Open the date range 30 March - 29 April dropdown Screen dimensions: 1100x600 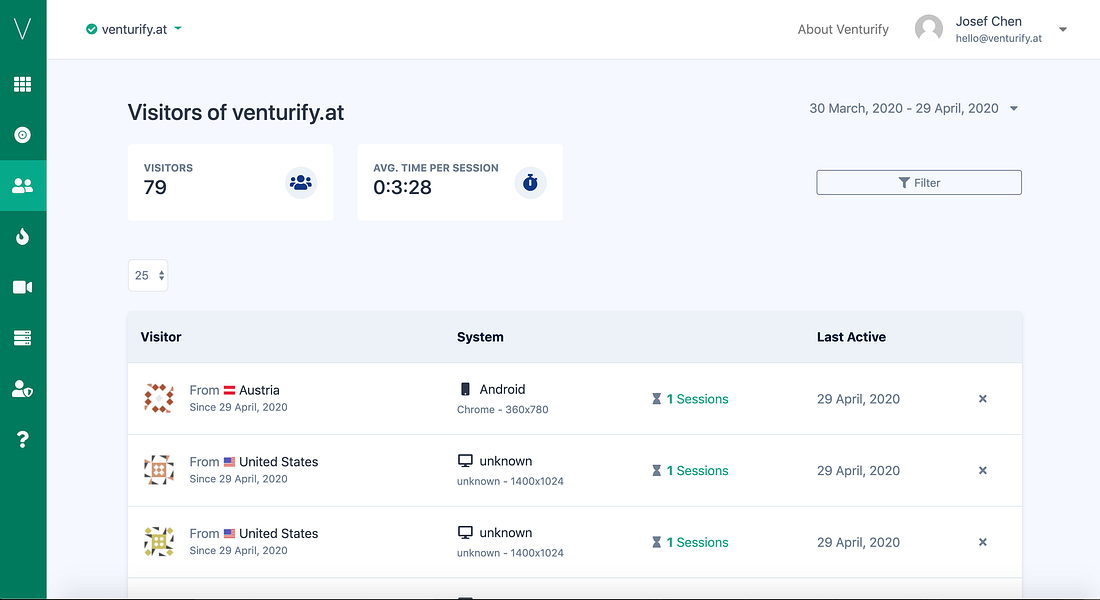pyautogui.click(x=913, y=108)
